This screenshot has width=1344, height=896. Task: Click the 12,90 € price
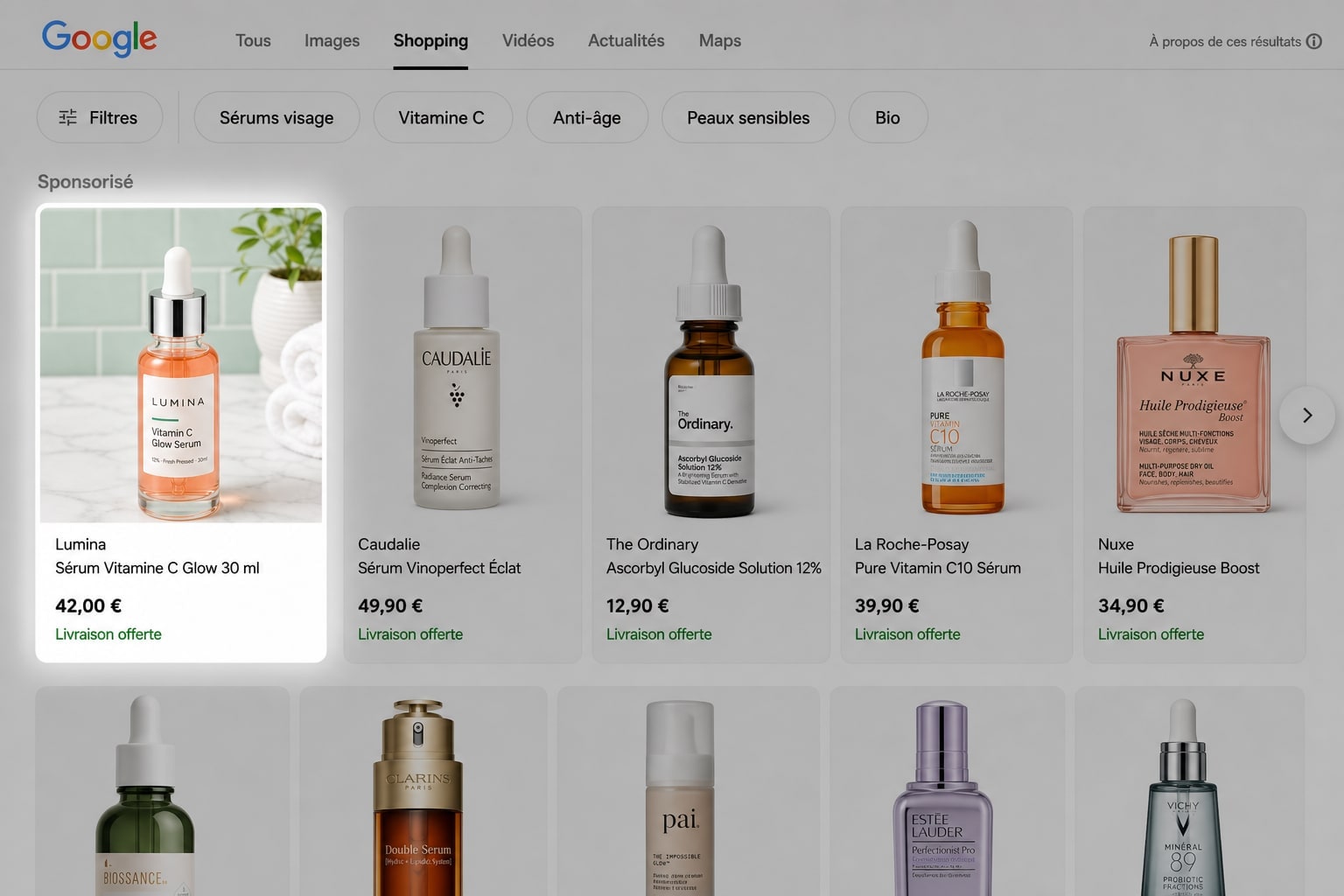coord(638,605)
